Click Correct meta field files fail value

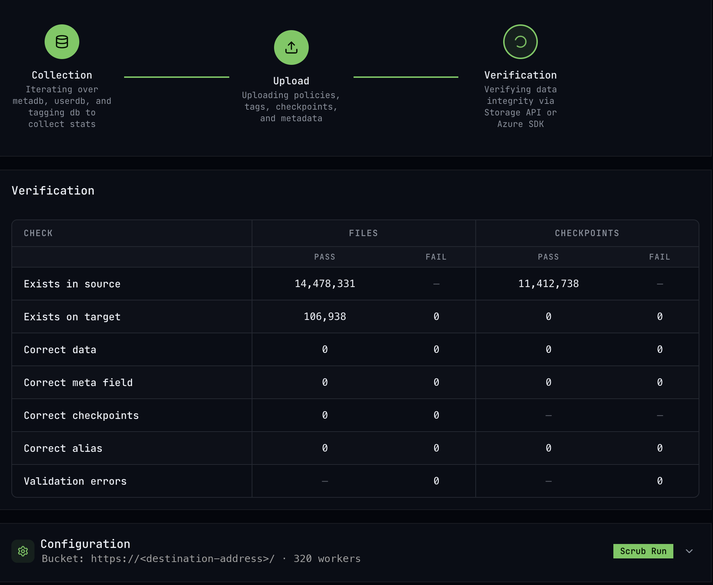(436, 382)
